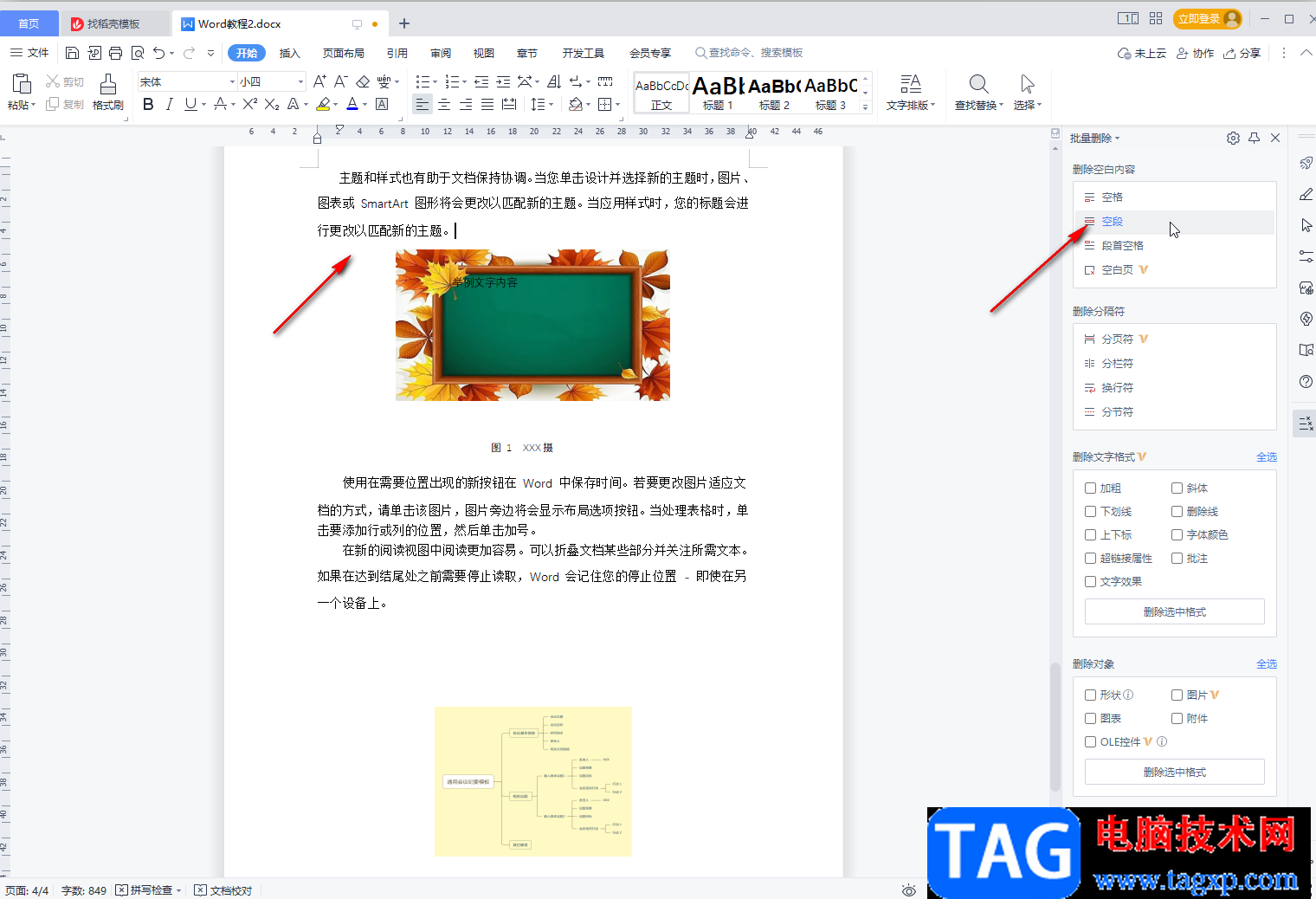Screen dimensions: 1316x899
Task: Select the Format Painter tool
Action: click(x=108, y=92)
